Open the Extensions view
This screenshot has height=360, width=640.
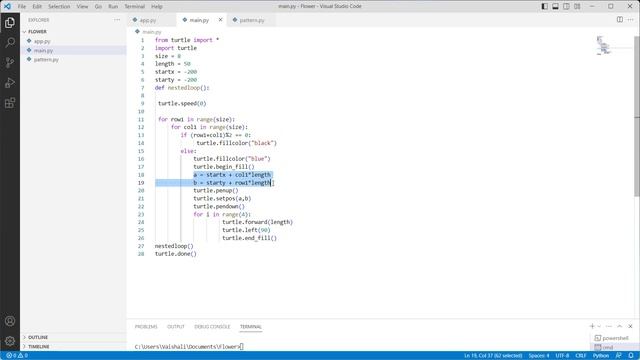10,102
